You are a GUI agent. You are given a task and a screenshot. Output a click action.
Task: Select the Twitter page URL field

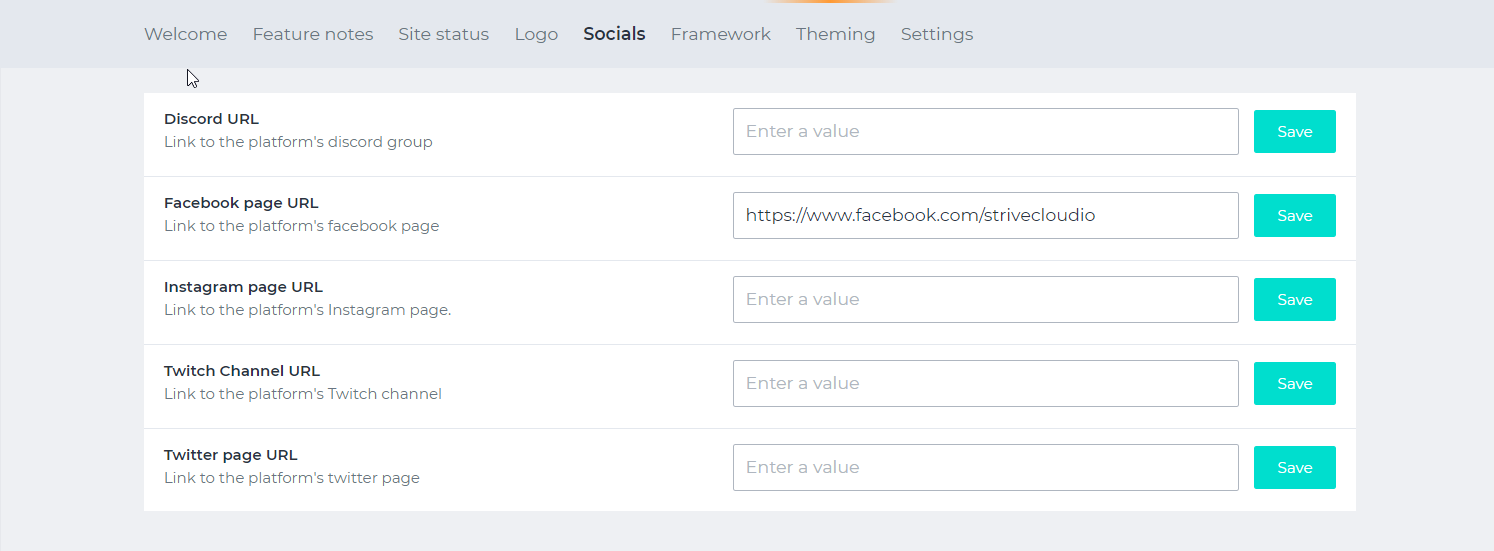pyautogui.click(x=985, y=468)
